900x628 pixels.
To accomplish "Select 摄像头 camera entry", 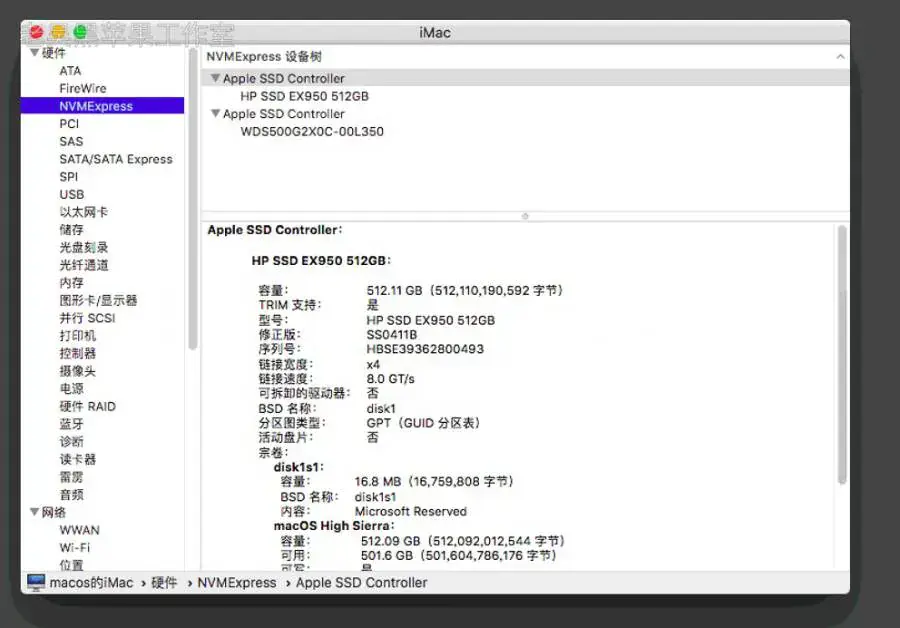I will (77, 371).
